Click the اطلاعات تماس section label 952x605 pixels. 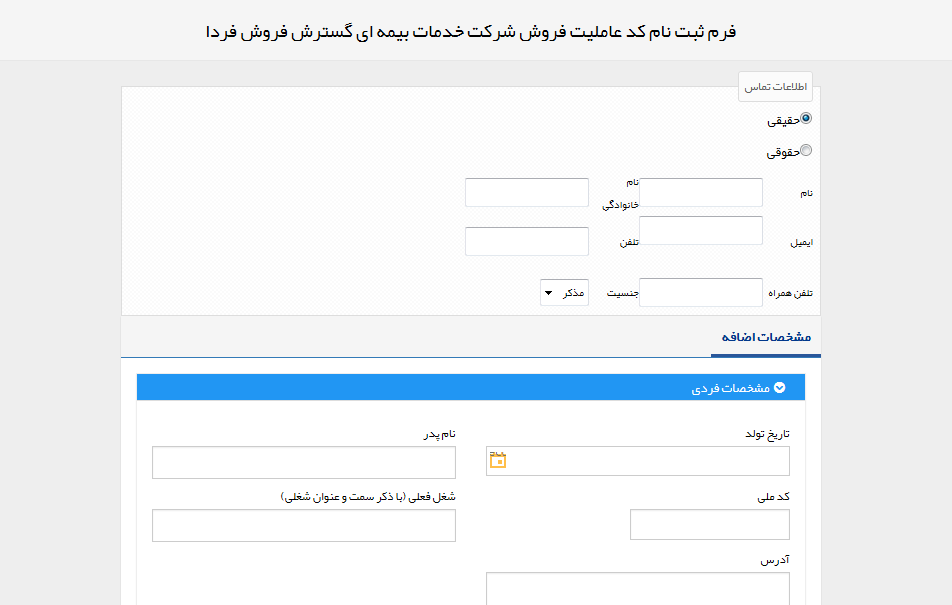click(775, 87)
